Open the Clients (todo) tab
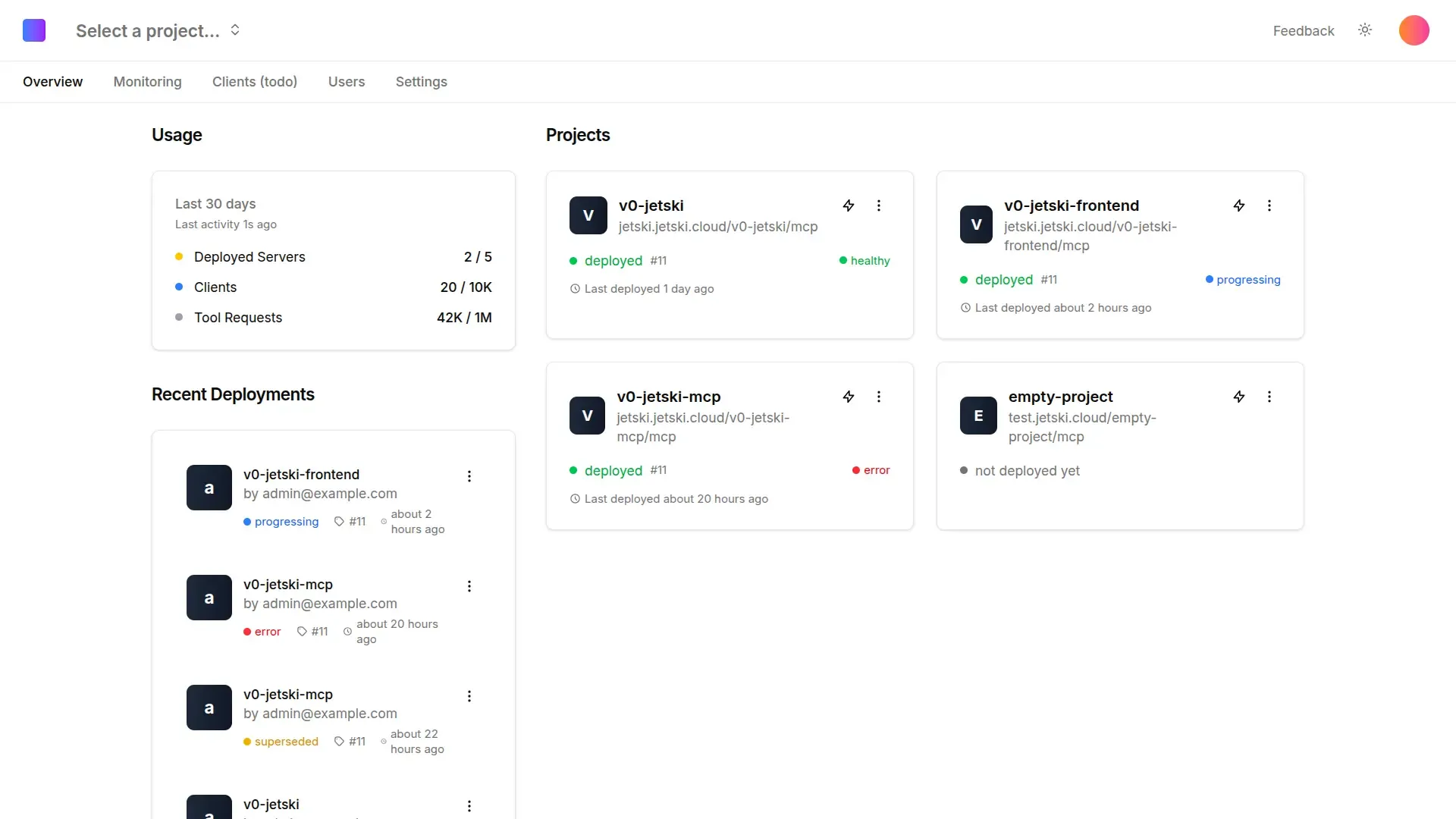The height and width of the screenshot is (819, 1456). pyautogui.click(x=255, y=81)
